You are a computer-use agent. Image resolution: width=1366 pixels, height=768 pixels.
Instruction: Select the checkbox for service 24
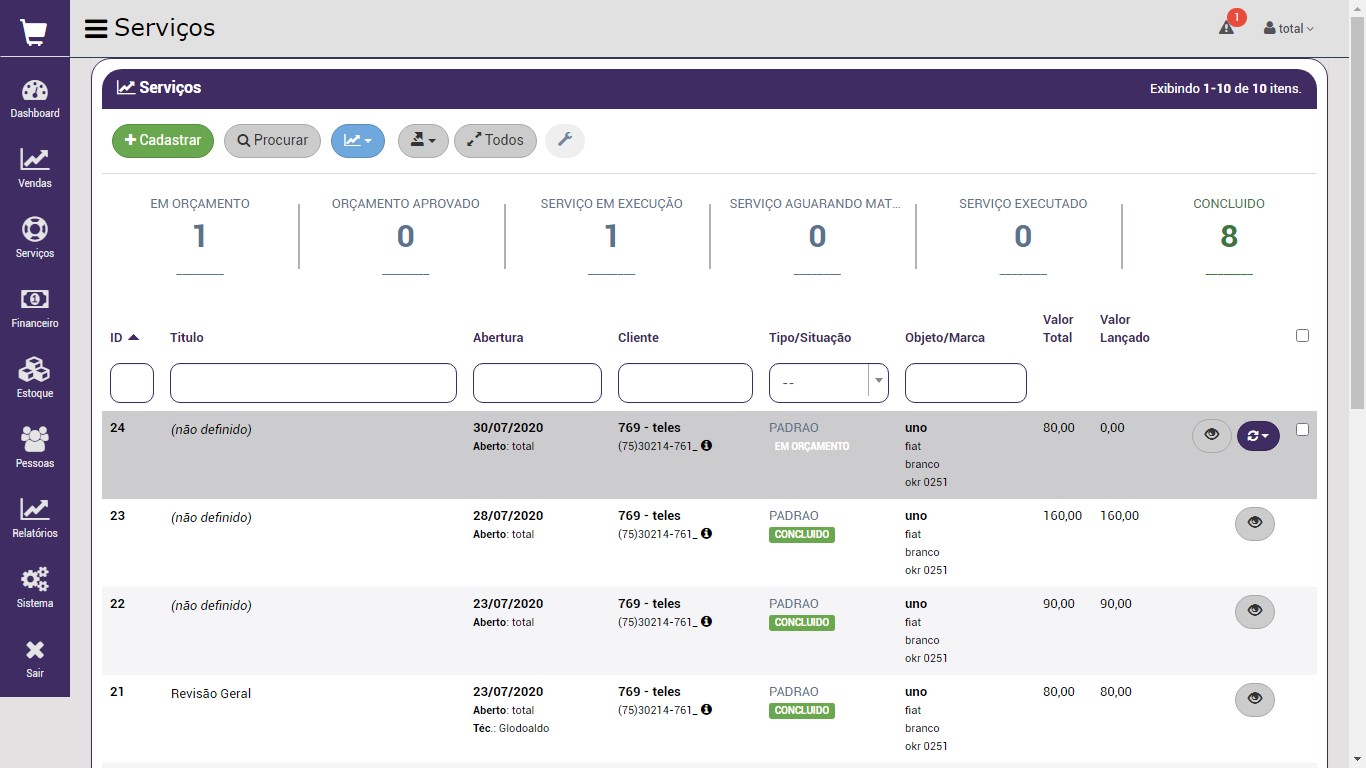tap(1302, 429)
